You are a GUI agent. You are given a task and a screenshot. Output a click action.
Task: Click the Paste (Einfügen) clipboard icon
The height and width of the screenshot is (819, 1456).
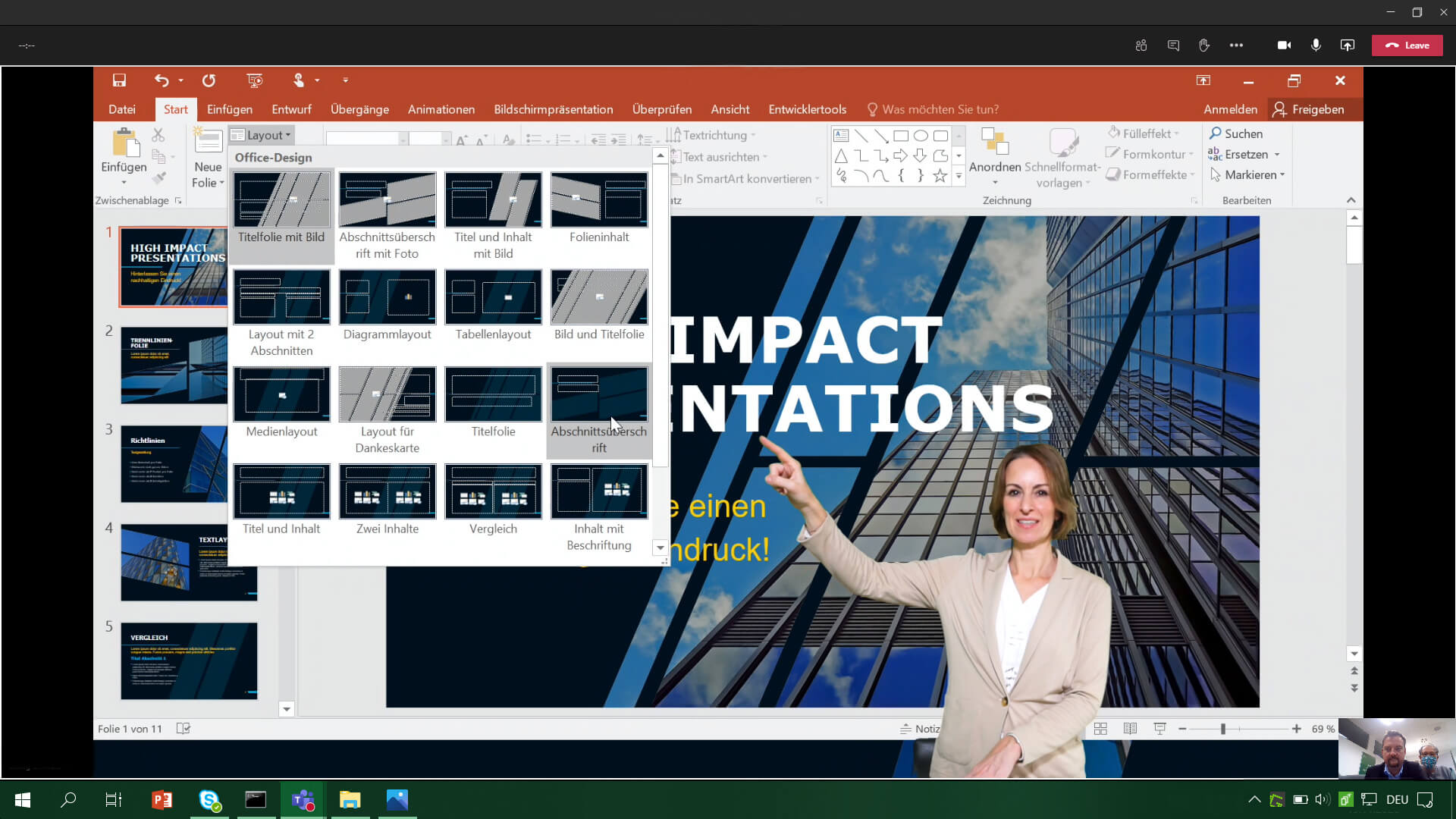click(125, 143)
